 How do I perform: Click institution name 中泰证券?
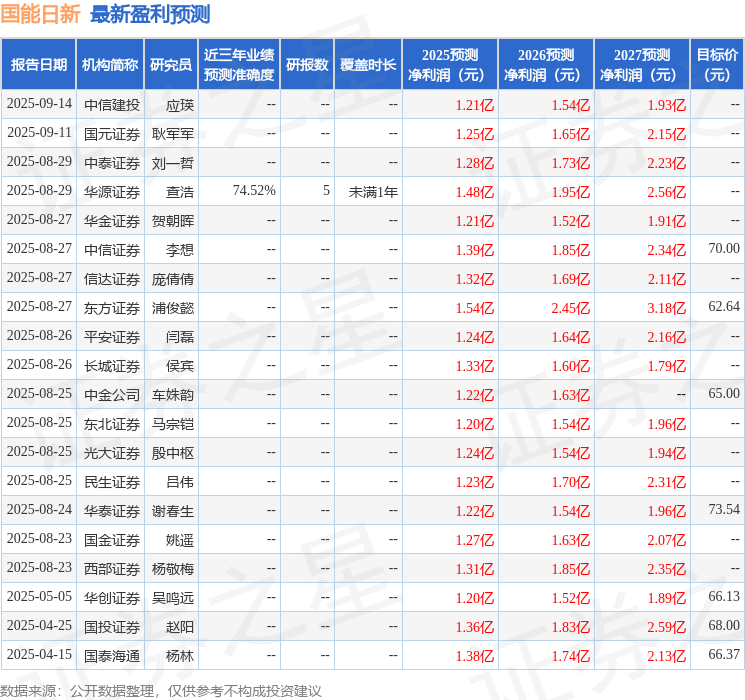pyautogui.click(x=112, y=163)
